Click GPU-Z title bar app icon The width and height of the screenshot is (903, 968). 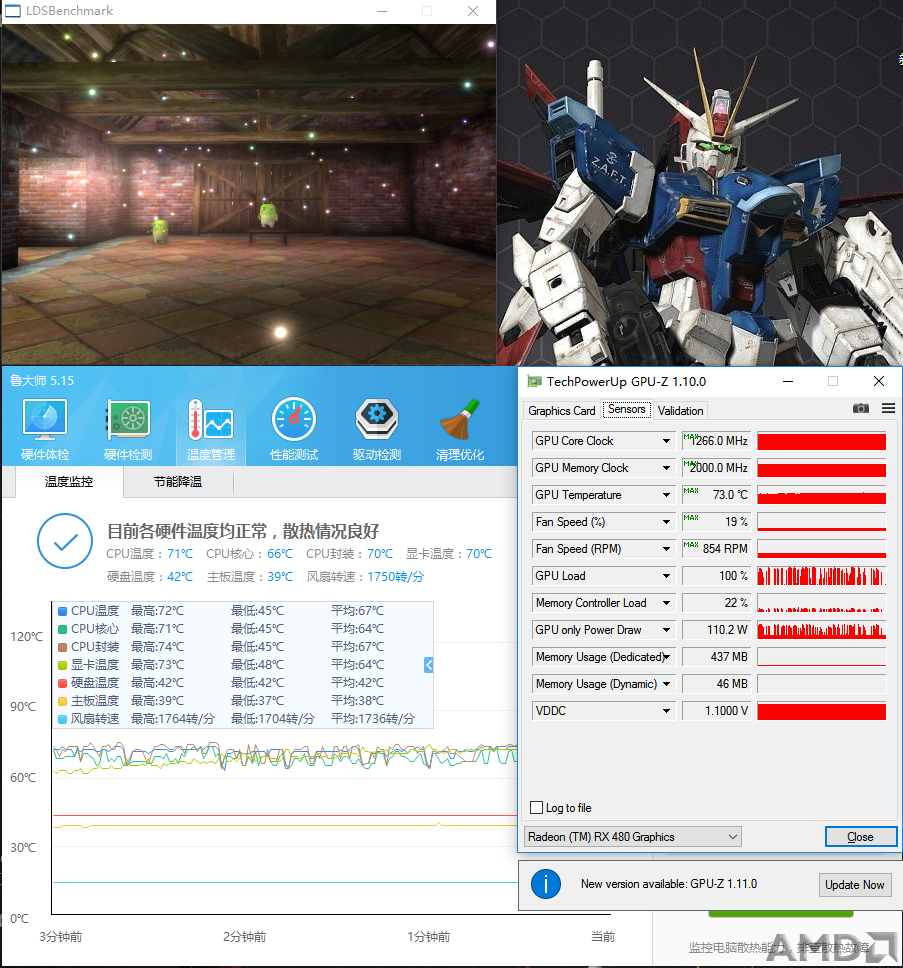click(x=534, y=382)
